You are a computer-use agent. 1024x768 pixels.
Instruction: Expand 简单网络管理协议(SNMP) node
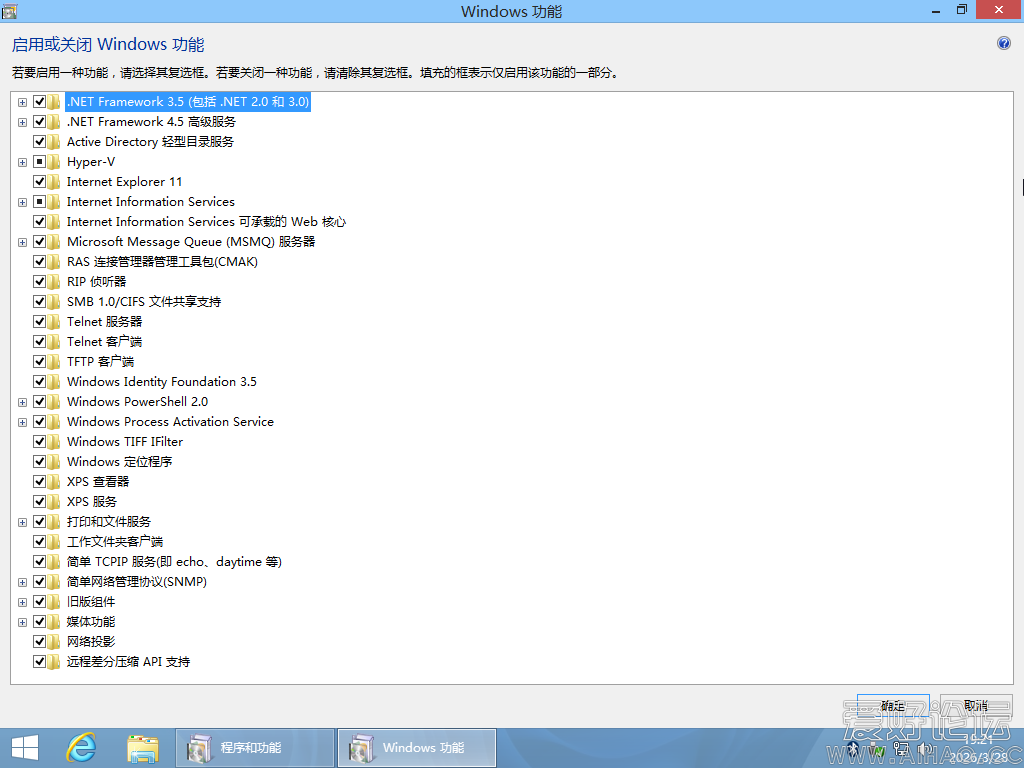point(22,583)
